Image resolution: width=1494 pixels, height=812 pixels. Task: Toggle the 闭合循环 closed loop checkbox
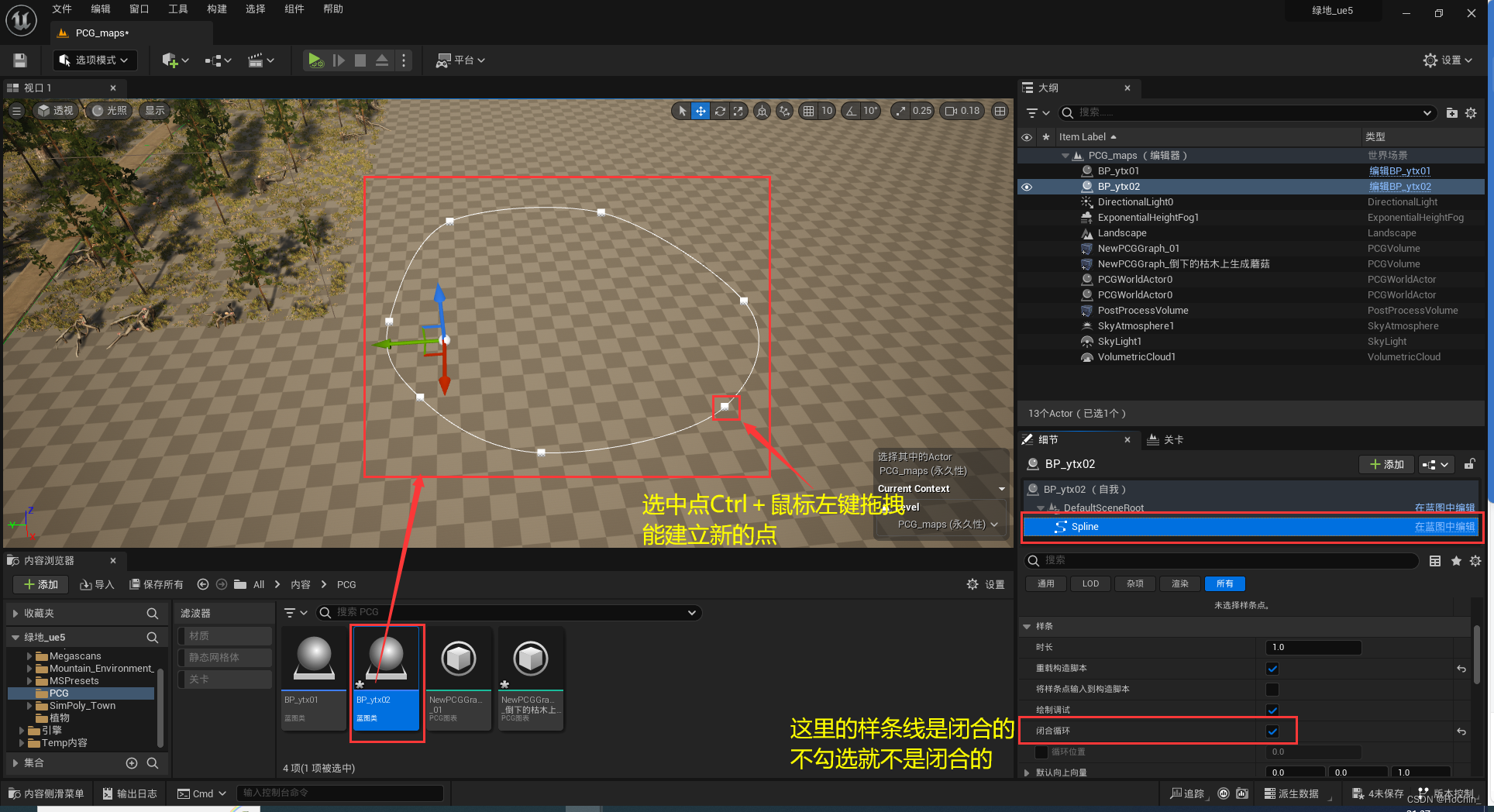point(1272,731)
